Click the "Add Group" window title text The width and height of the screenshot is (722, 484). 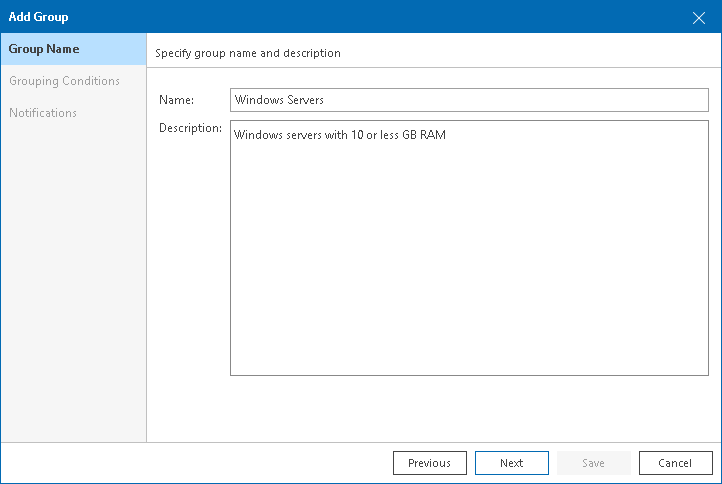pyautogui.click(x=39, y=17)
